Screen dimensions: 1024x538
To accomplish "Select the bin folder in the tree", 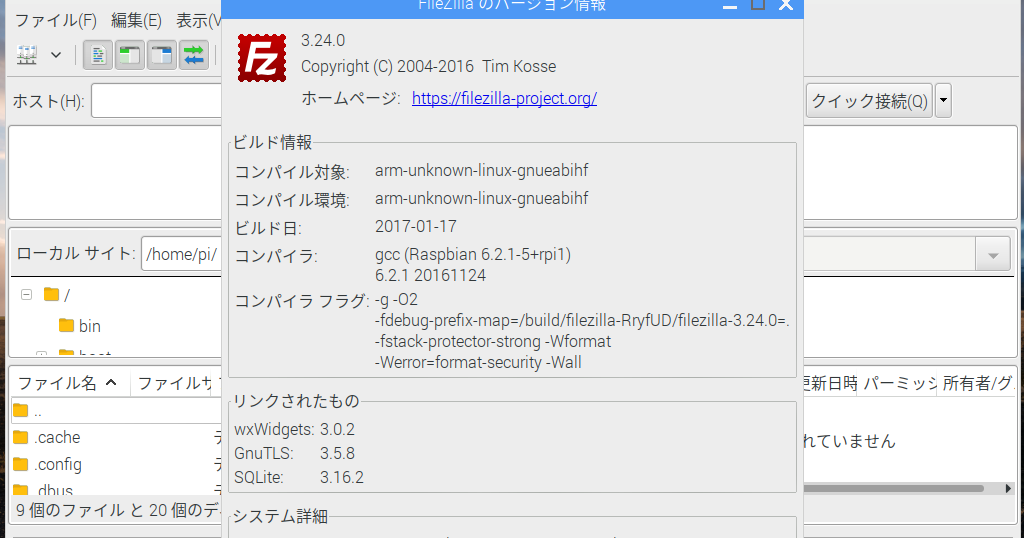I will click(80, 325).
